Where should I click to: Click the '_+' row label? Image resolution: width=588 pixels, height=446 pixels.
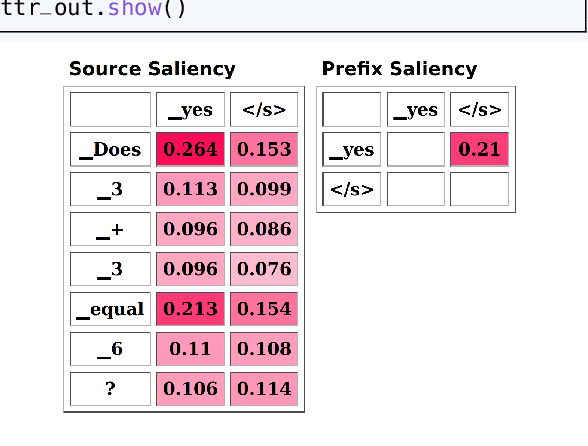click(x=110, y=229)
